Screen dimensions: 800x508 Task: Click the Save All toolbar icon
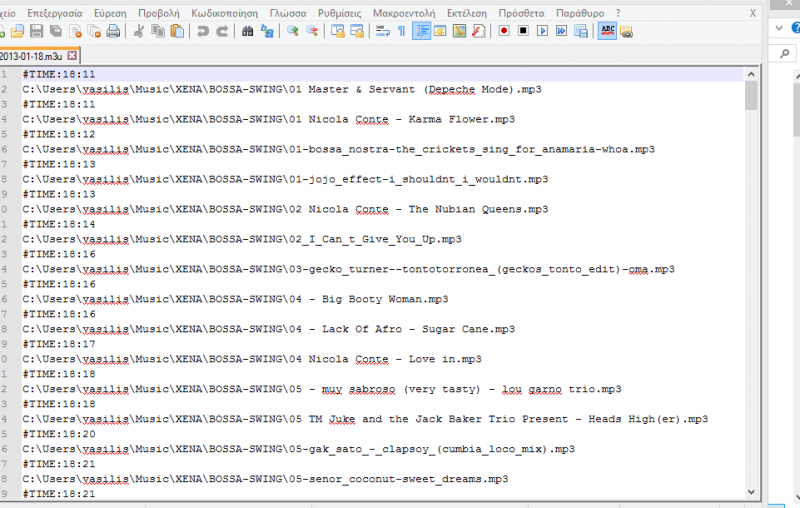pyautogui.click(x=56, y=32)
